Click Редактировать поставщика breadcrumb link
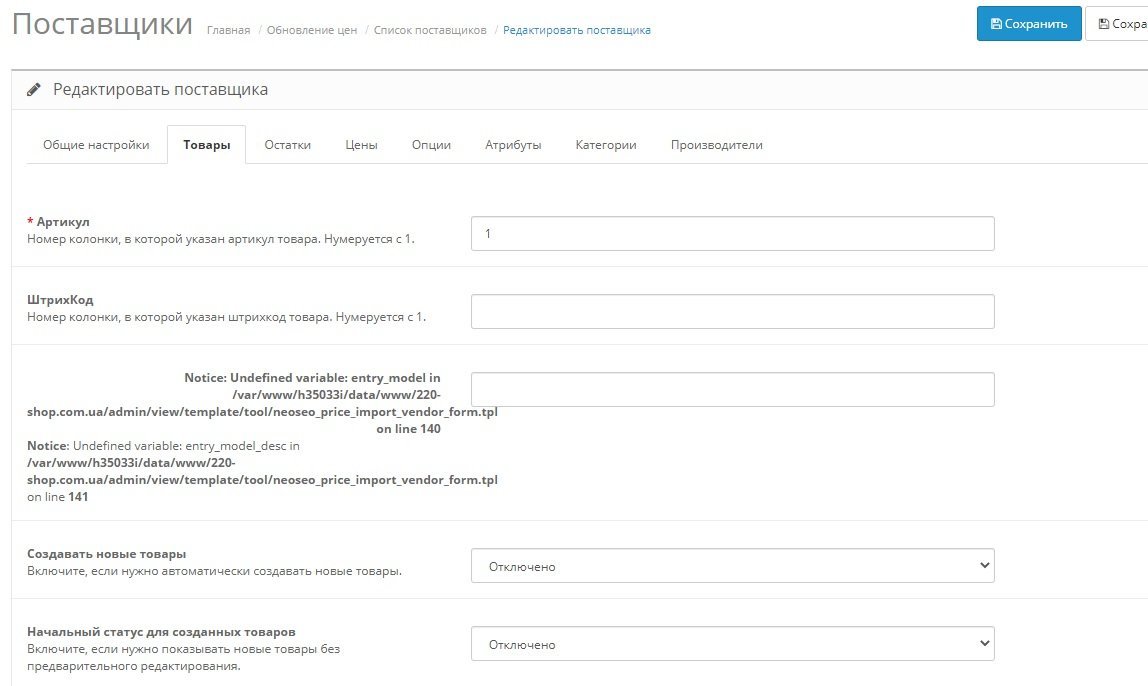 (577, 30)
